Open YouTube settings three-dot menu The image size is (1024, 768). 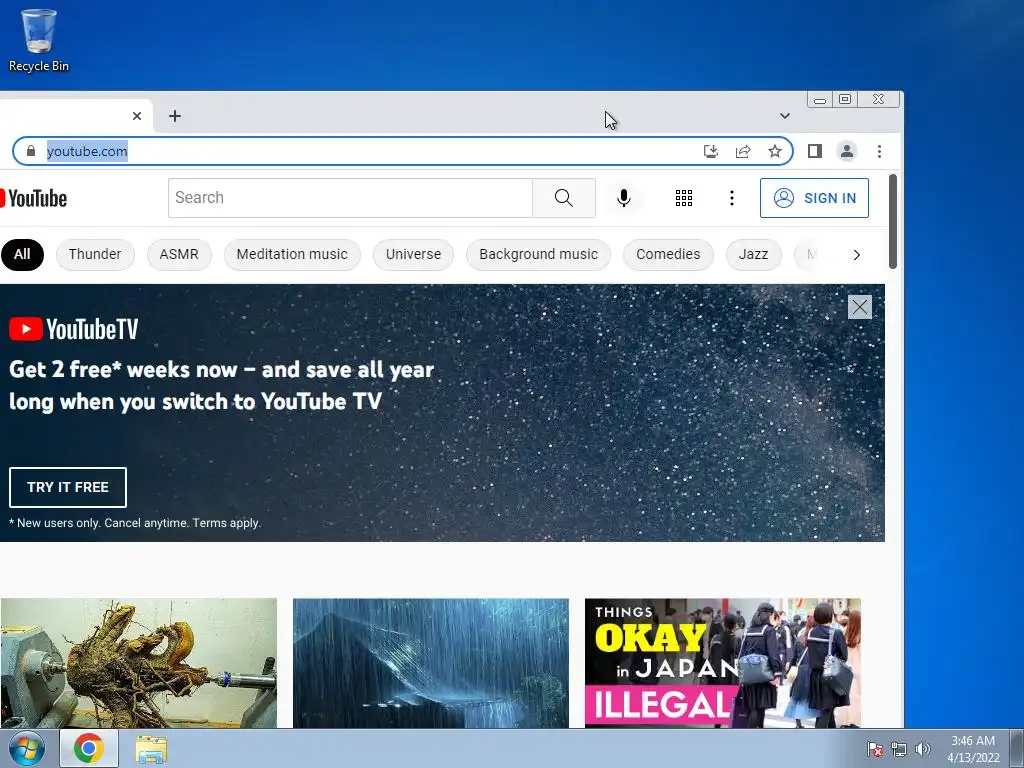click(x=732, y=198)
